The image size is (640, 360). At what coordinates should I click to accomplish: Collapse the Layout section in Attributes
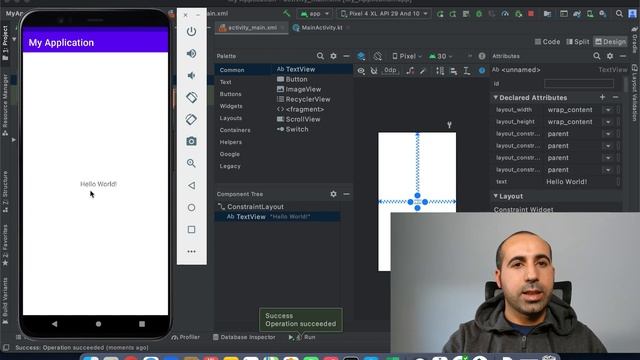point(496,196)
